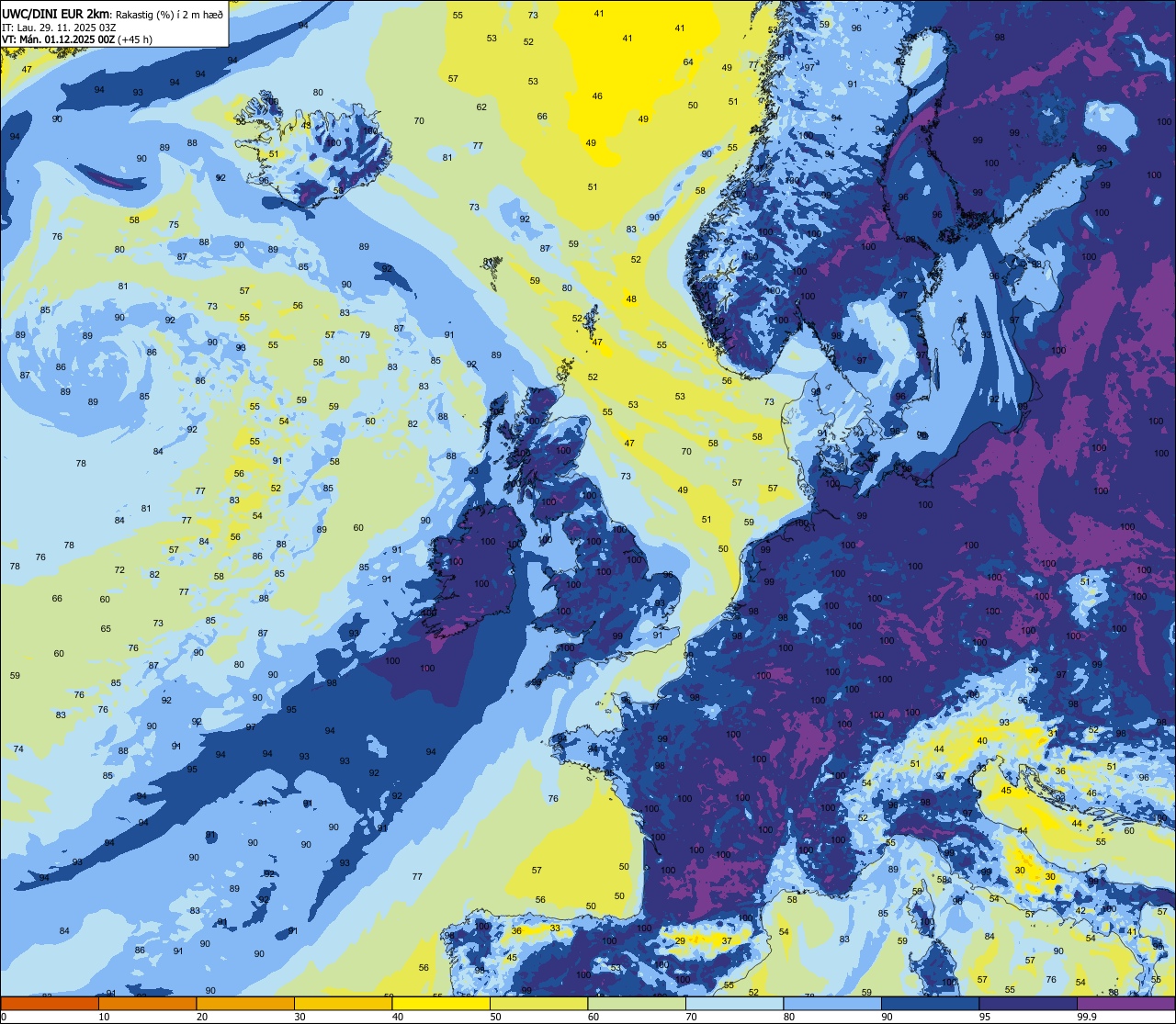Click the humidity value '48' in the North Sea

[x=631, y=299]
